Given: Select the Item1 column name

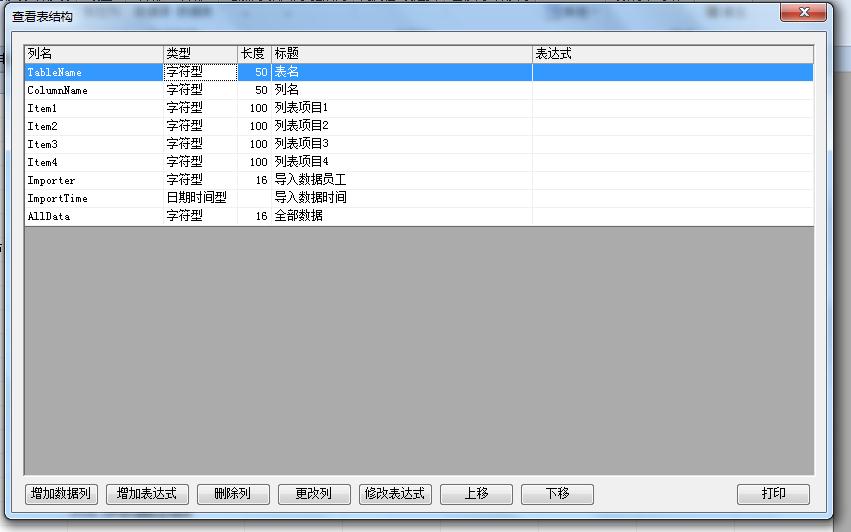Looking at the screenshot, I should click(94, 108).
